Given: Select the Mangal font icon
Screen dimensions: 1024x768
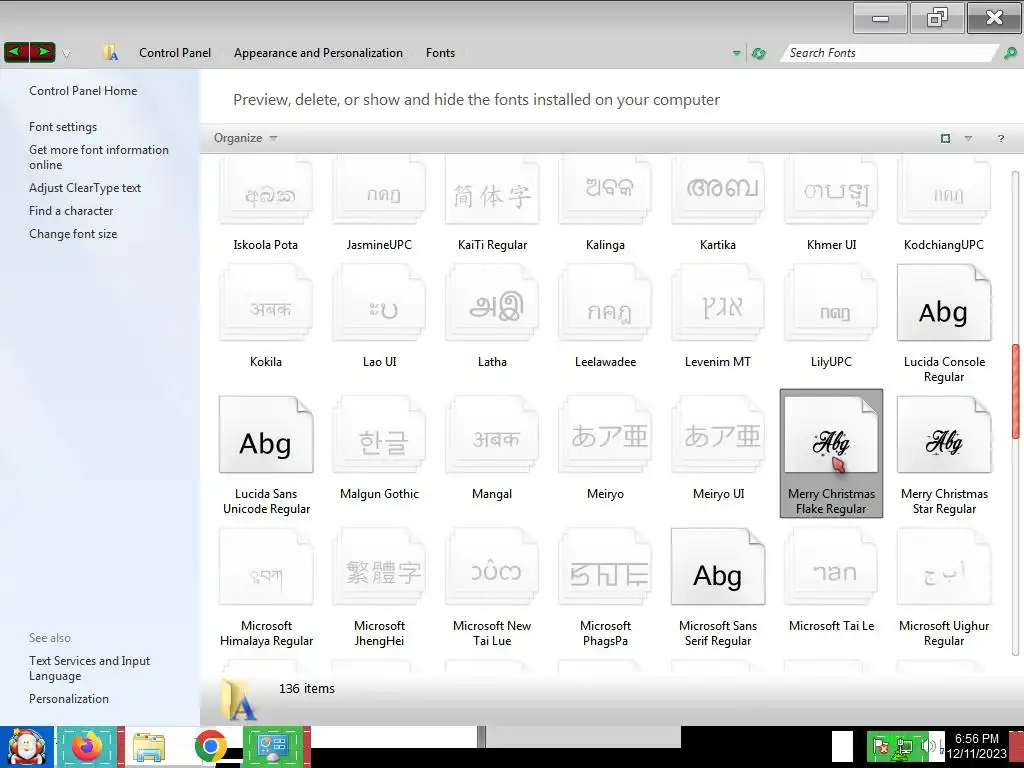Looking at the screenshot, I should [492, 435].
